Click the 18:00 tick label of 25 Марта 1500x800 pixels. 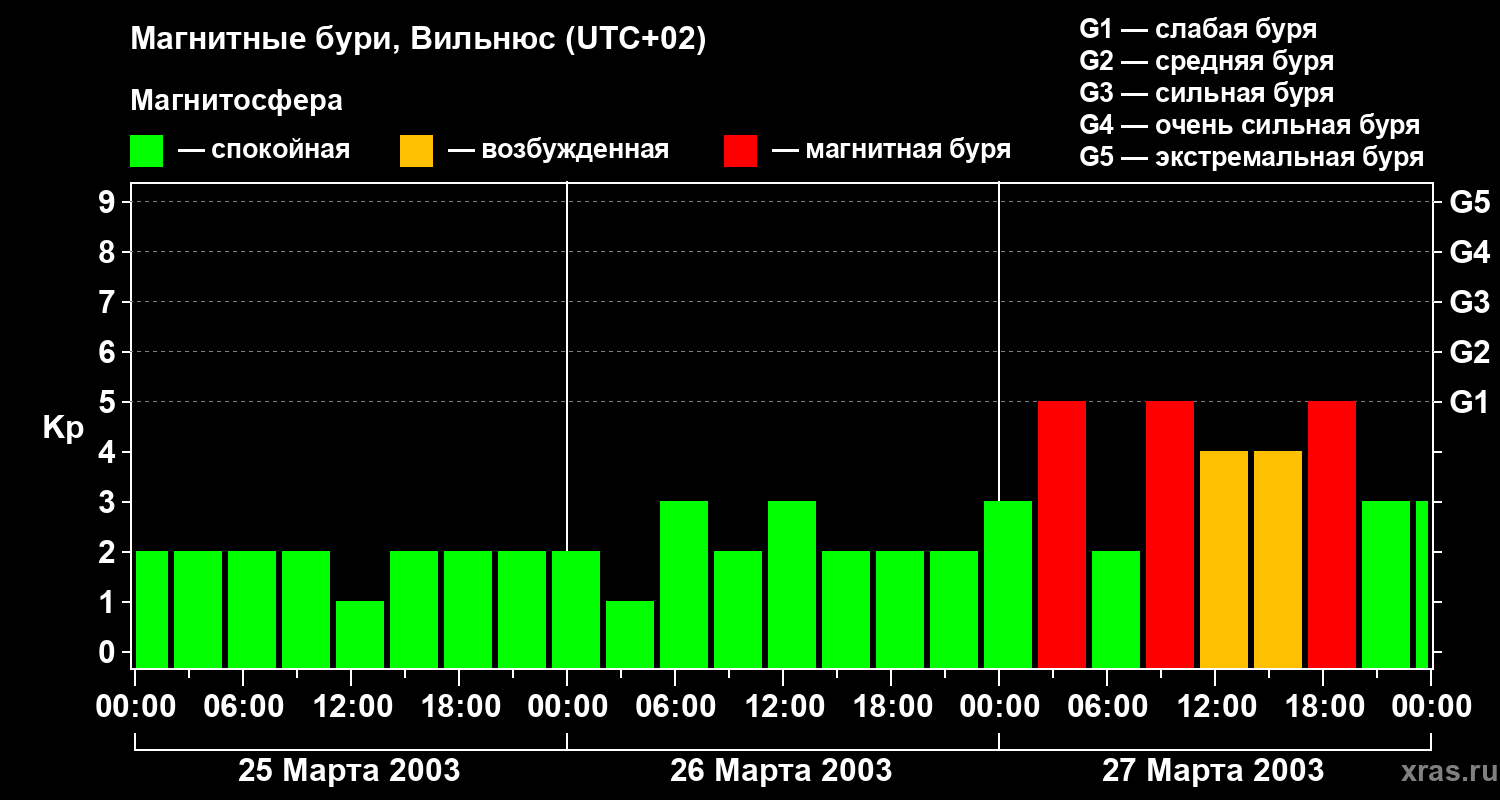coord(459,707)
